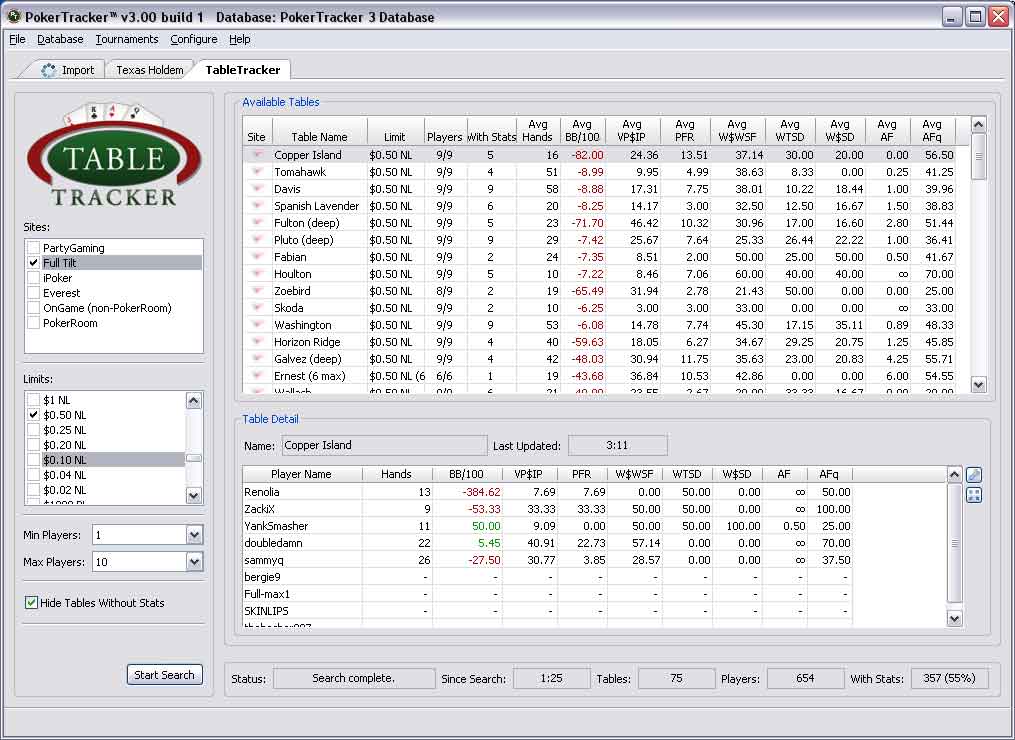Click the site icon in the Pluto (deep) row

(258, 240)
